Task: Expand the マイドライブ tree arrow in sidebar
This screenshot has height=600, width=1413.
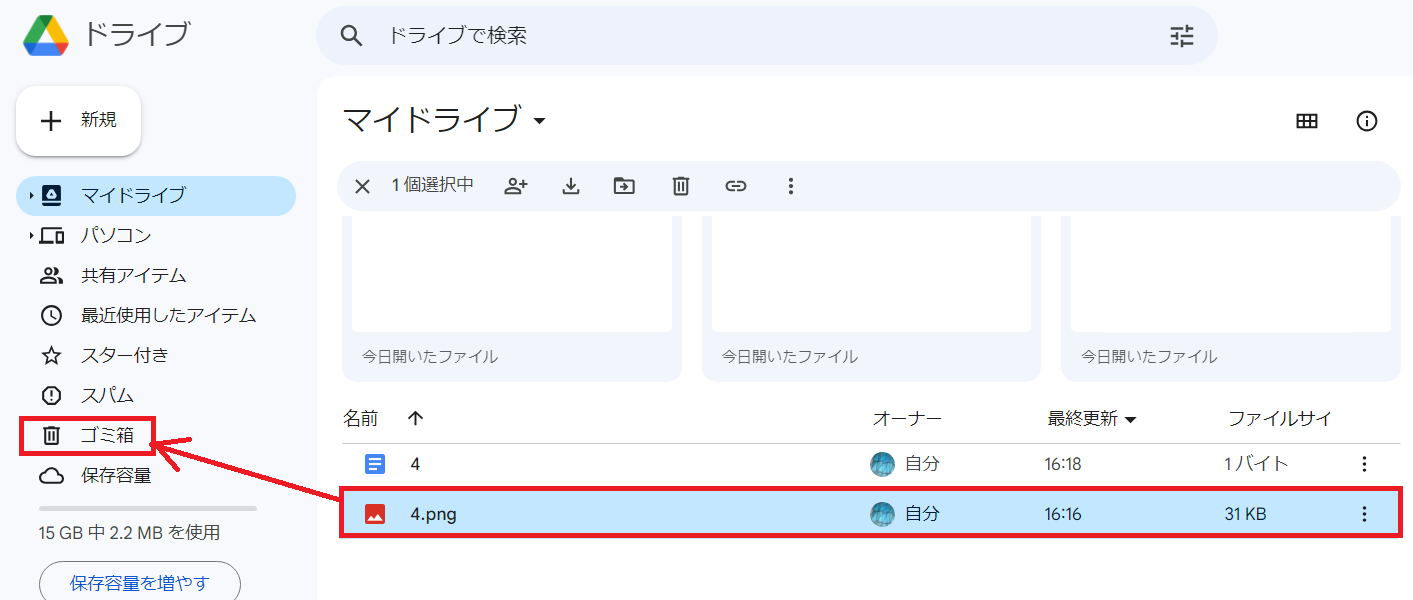Action: (x=31, y=195)
